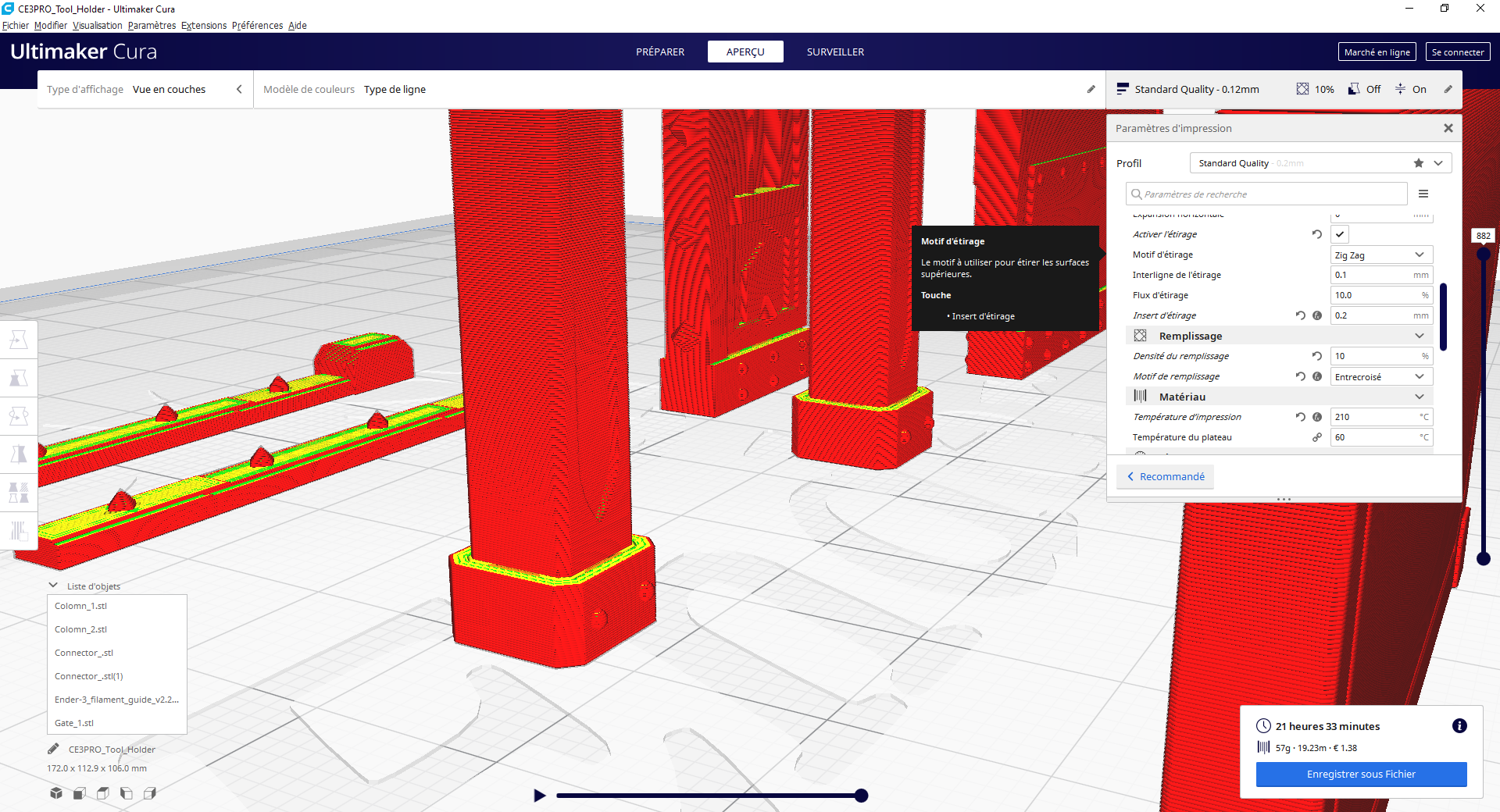Open the Profil Standard Quality dropdown
Image resolution: width=1500 pixels, height=812 pixels.
pyautogui.click(x=1320, y=163)
